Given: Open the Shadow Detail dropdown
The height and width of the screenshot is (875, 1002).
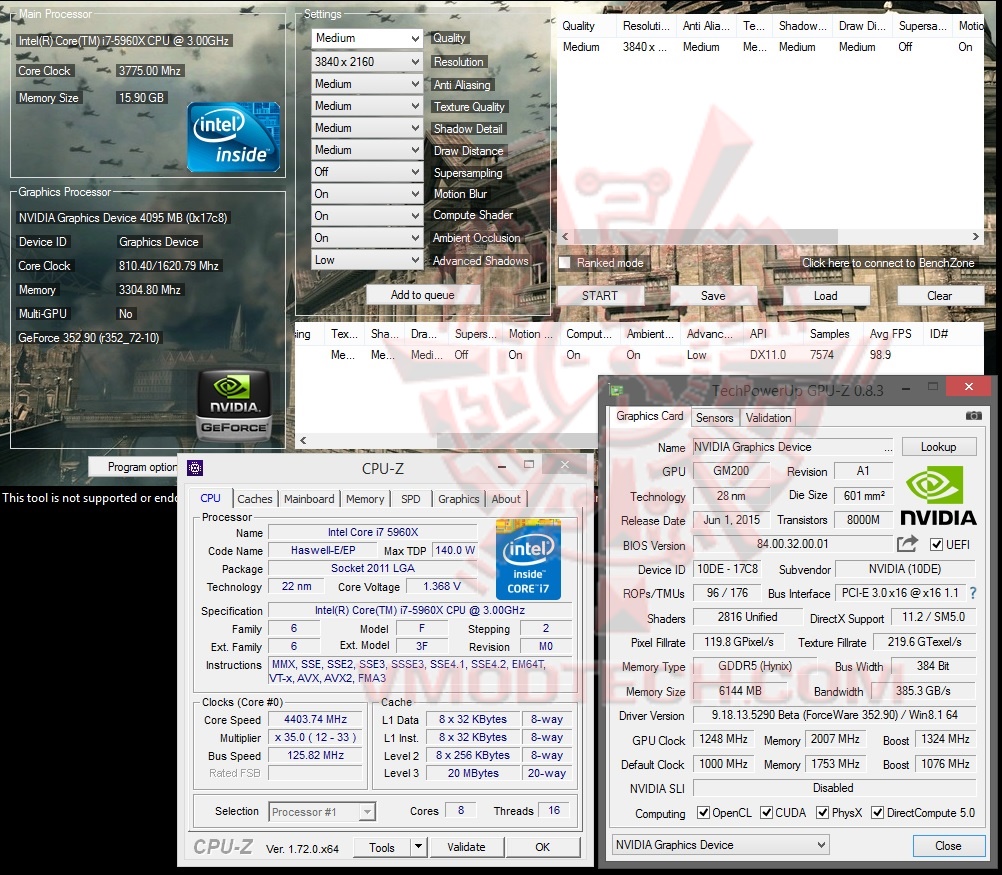Looking at the screenshot, I should click(367, 128).
